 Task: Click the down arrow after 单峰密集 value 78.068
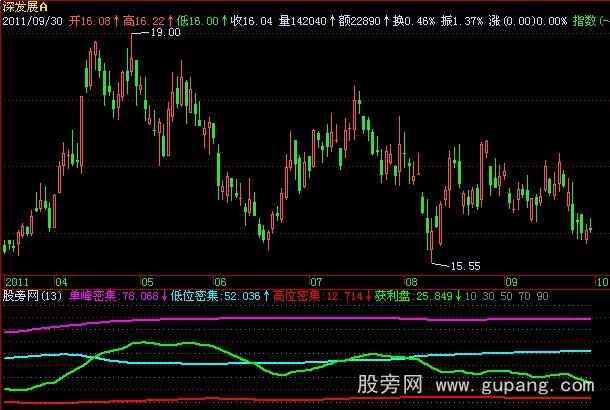click(x=165, y=296)
